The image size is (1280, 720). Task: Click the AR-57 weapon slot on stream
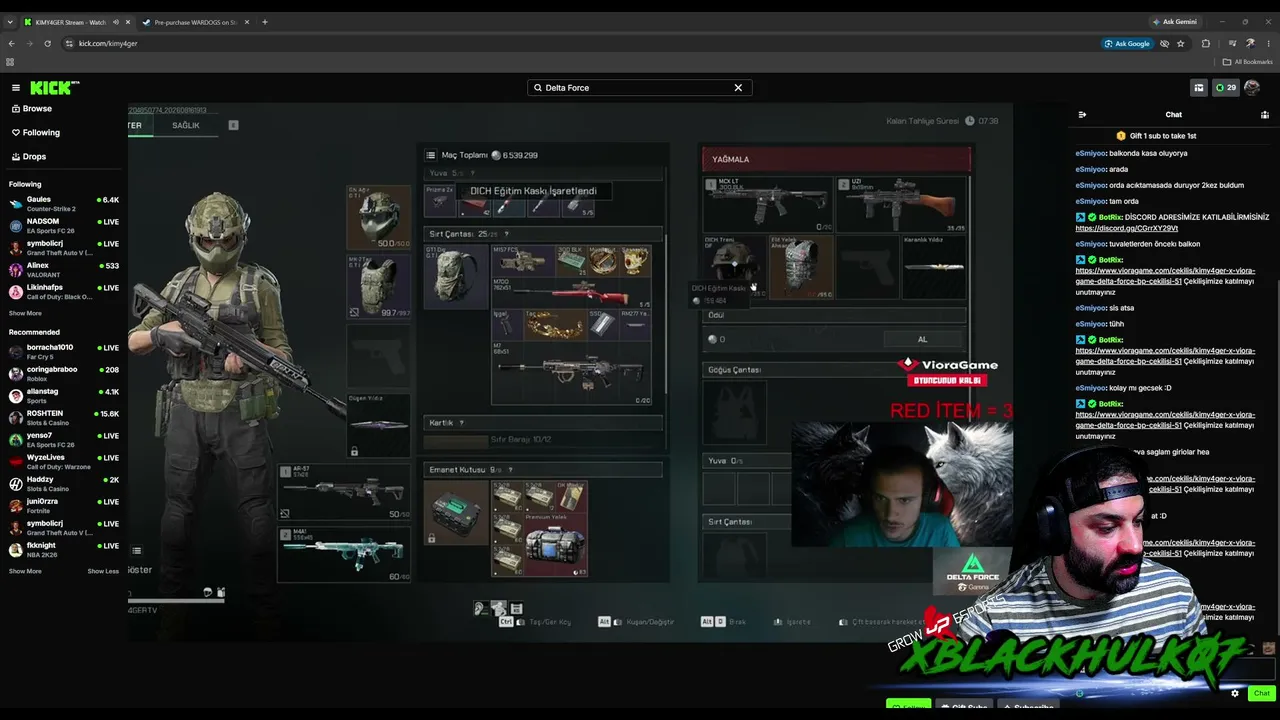(345, 491)
